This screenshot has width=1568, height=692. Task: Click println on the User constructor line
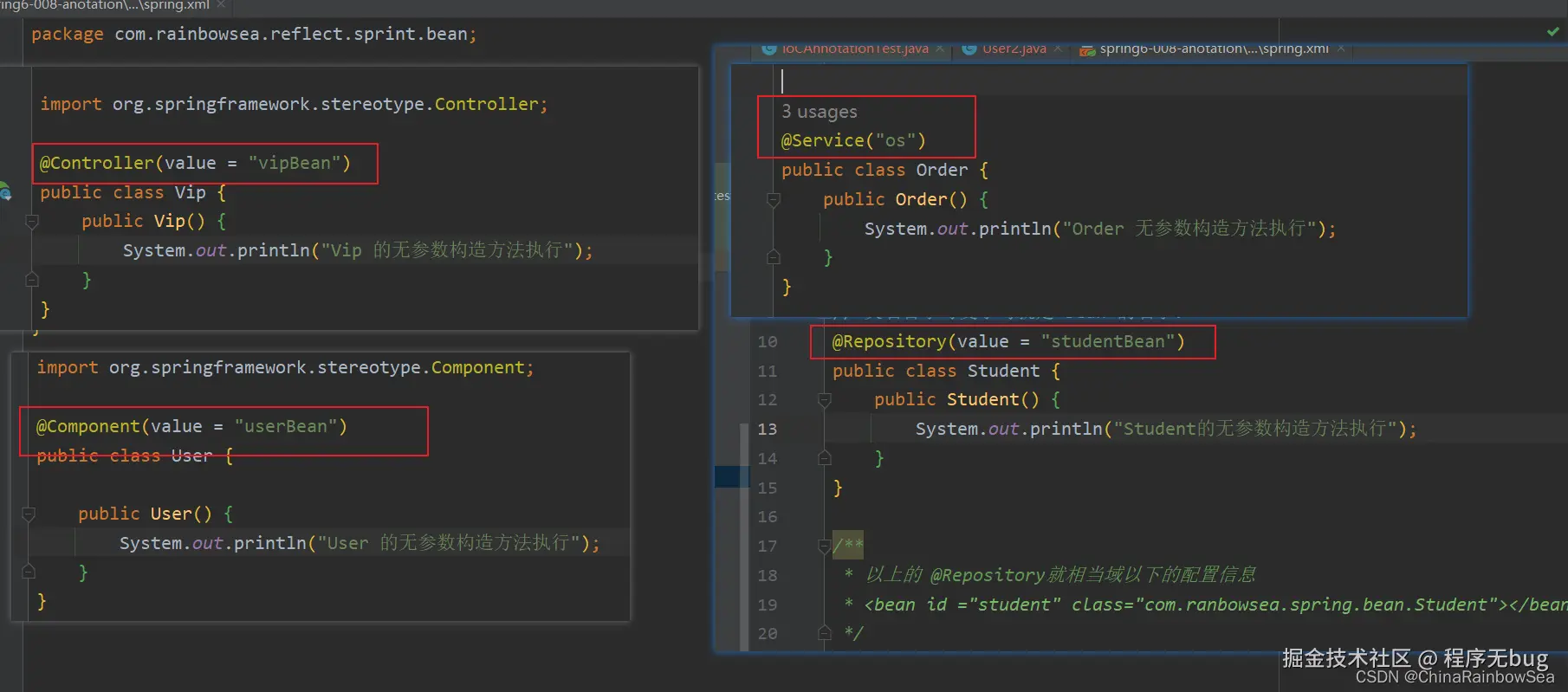coord(269,543)
